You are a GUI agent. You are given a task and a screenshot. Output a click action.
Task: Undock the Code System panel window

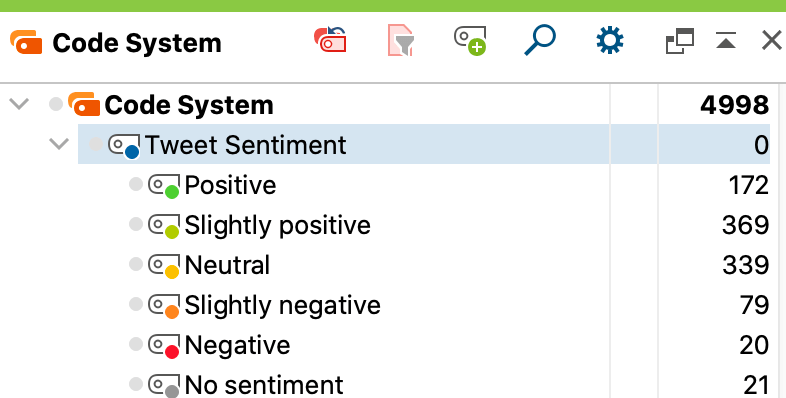(680, 41)
